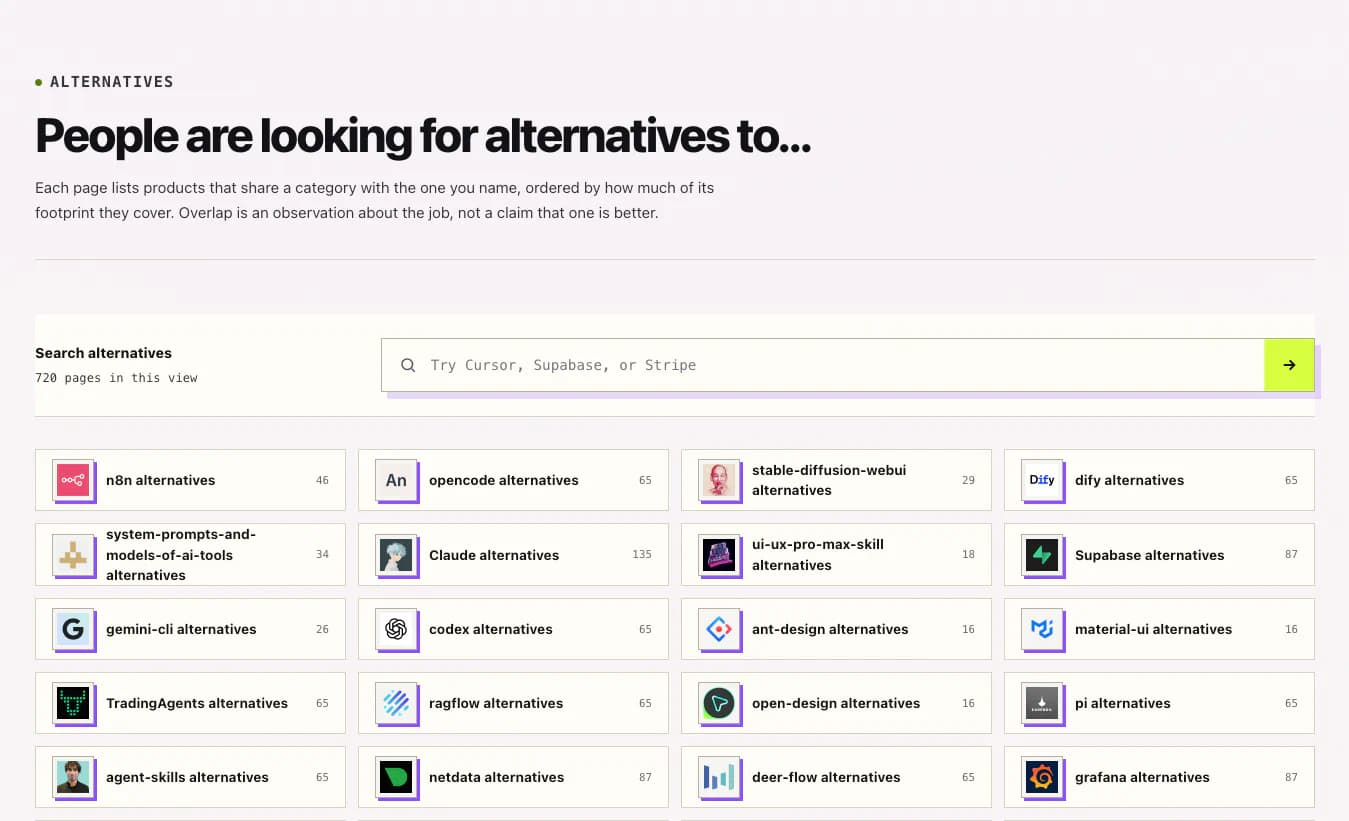
Task: Open the codex alternatives link
Action: point(513,629)
